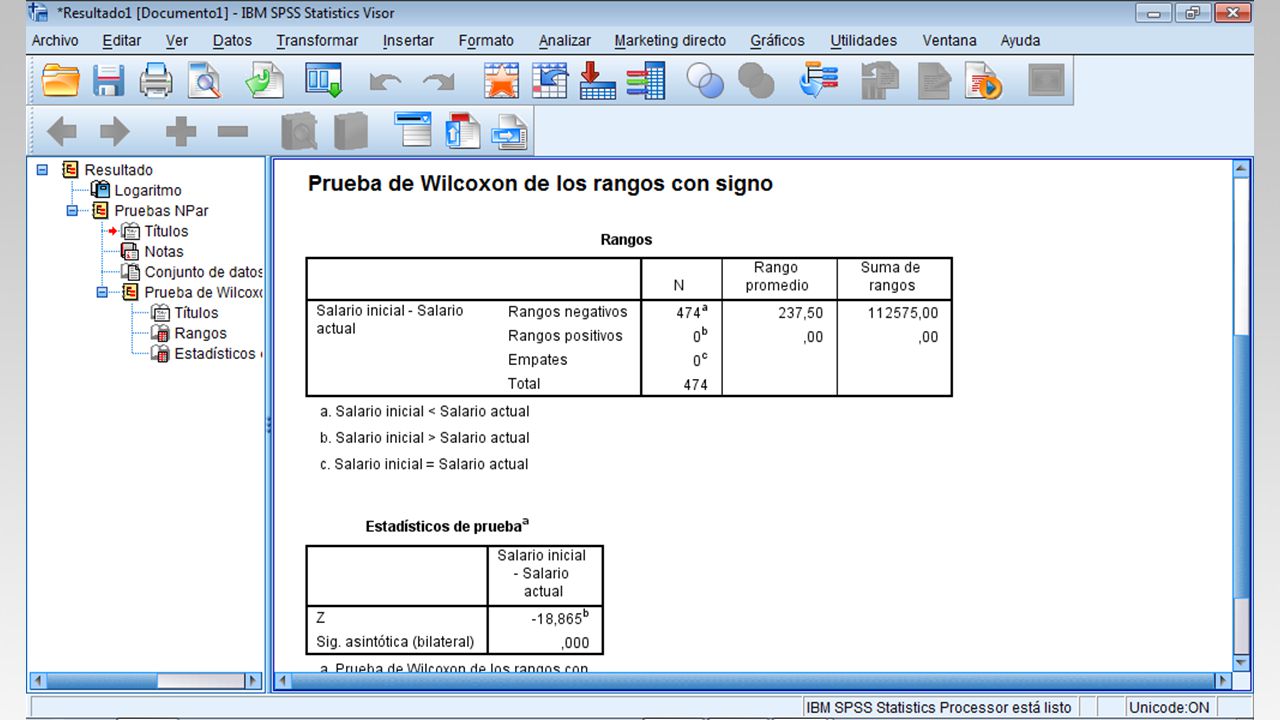Select Conjunto de datos in outline
The image size is (1280, 720).
point(203,272)
